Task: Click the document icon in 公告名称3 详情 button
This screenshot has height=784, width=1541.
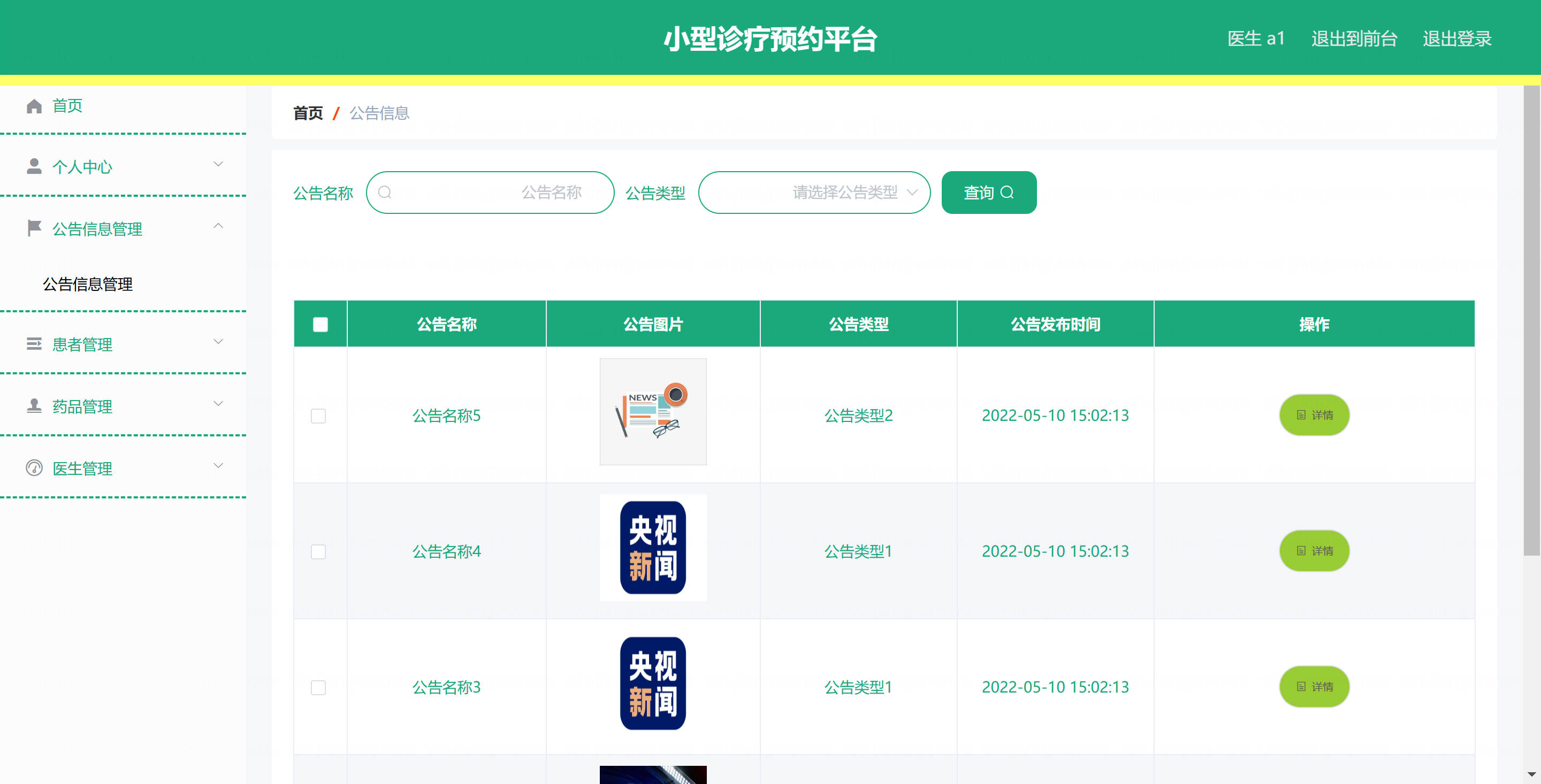Action: pos(1301,687)
